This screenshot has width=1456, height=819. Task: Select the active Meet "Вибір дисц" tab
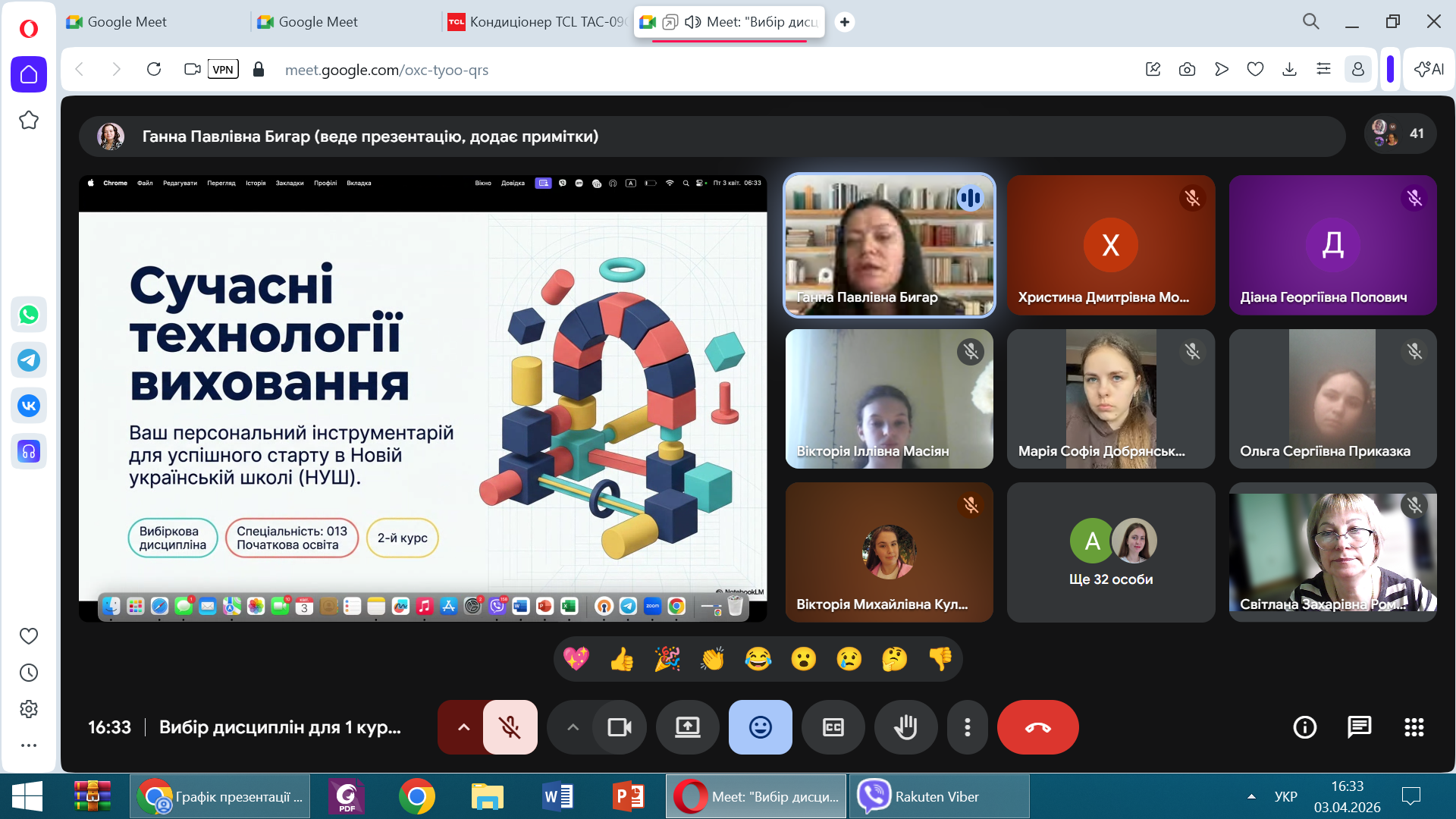[x=730, y=22]
